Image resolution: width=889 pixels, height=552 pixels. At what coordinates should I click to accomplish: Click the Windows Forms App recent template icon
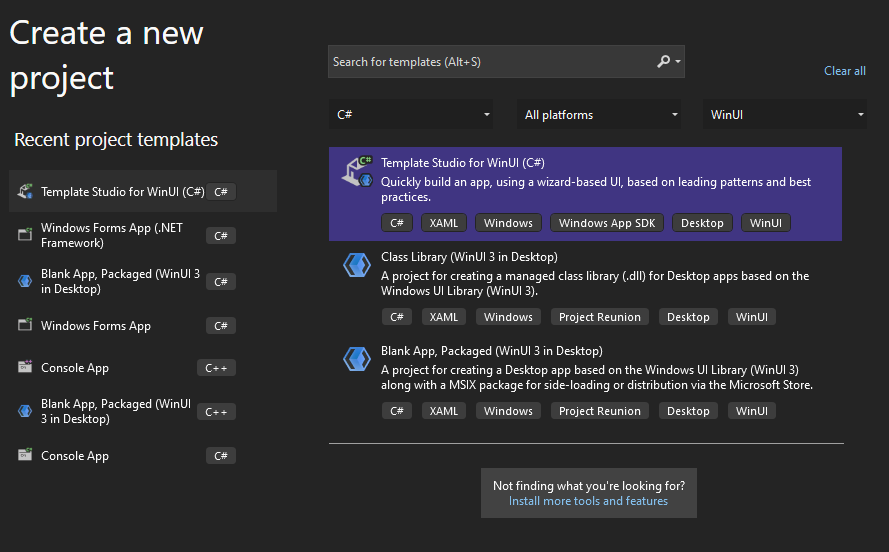coord(25,325)
